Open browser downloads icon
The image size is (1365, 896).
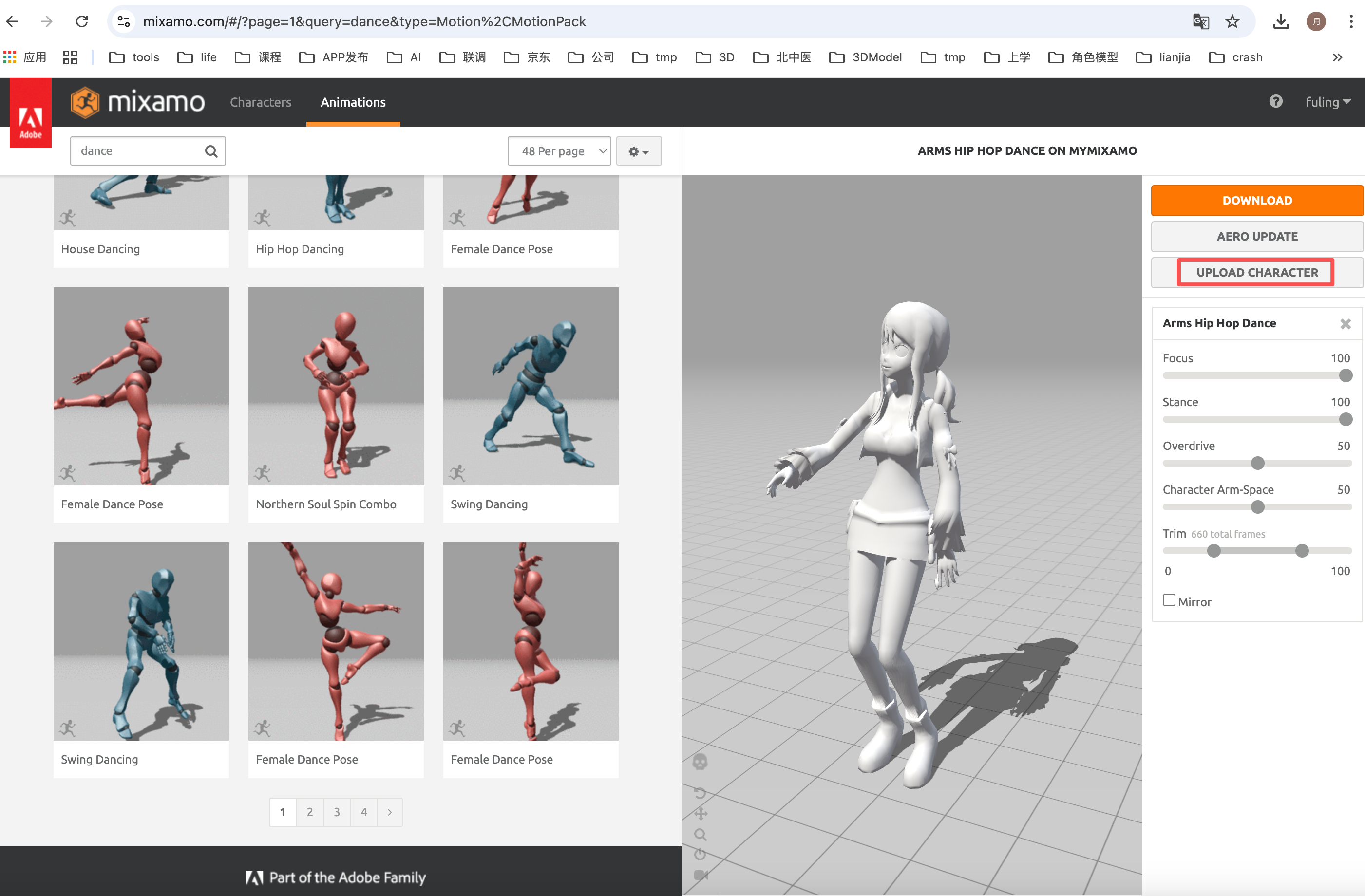[1281, 22]
